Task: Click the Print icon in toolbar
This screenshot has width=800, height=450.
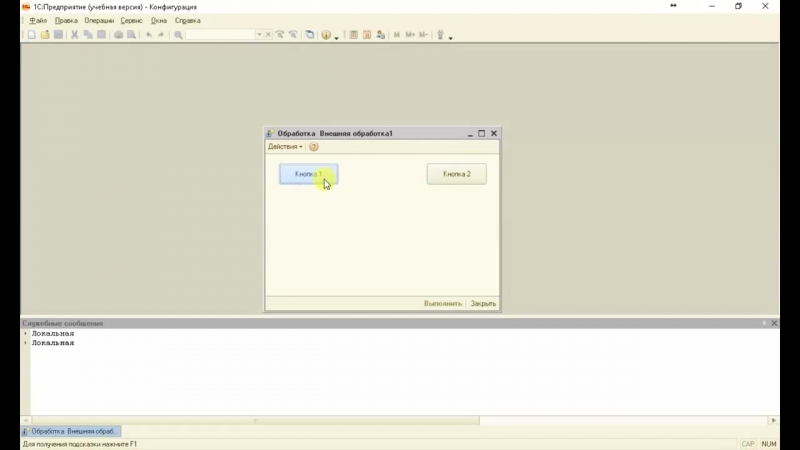Action: (118, 35)
